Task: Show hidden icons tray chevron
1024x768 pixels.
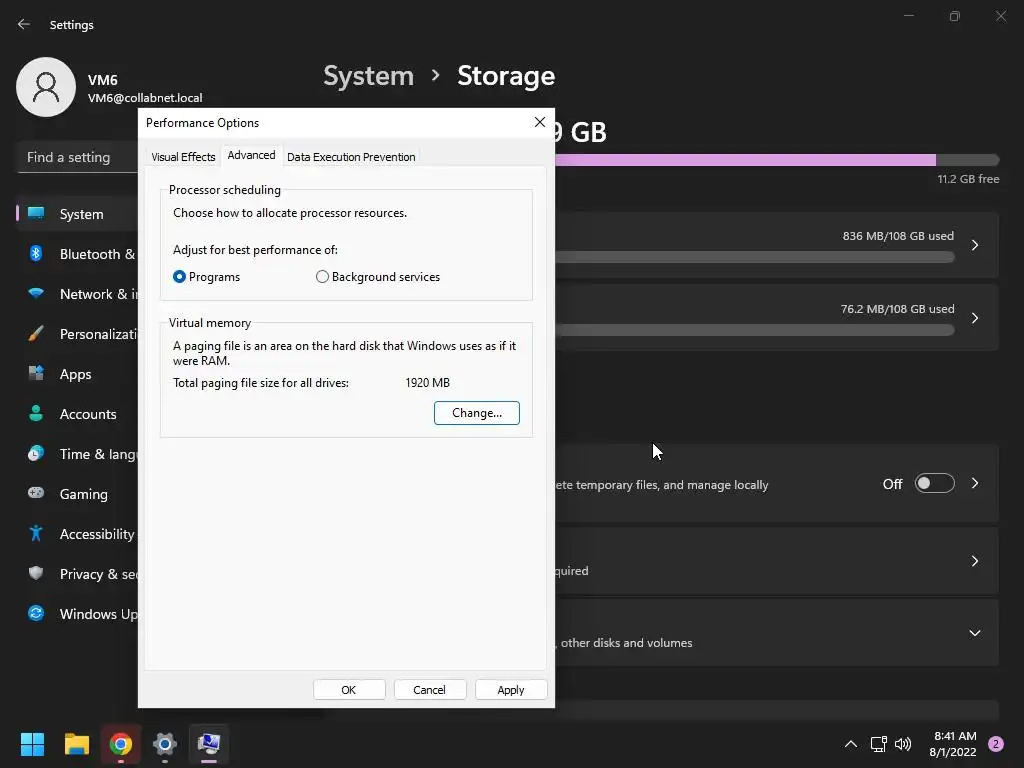Action: (851, 744)
